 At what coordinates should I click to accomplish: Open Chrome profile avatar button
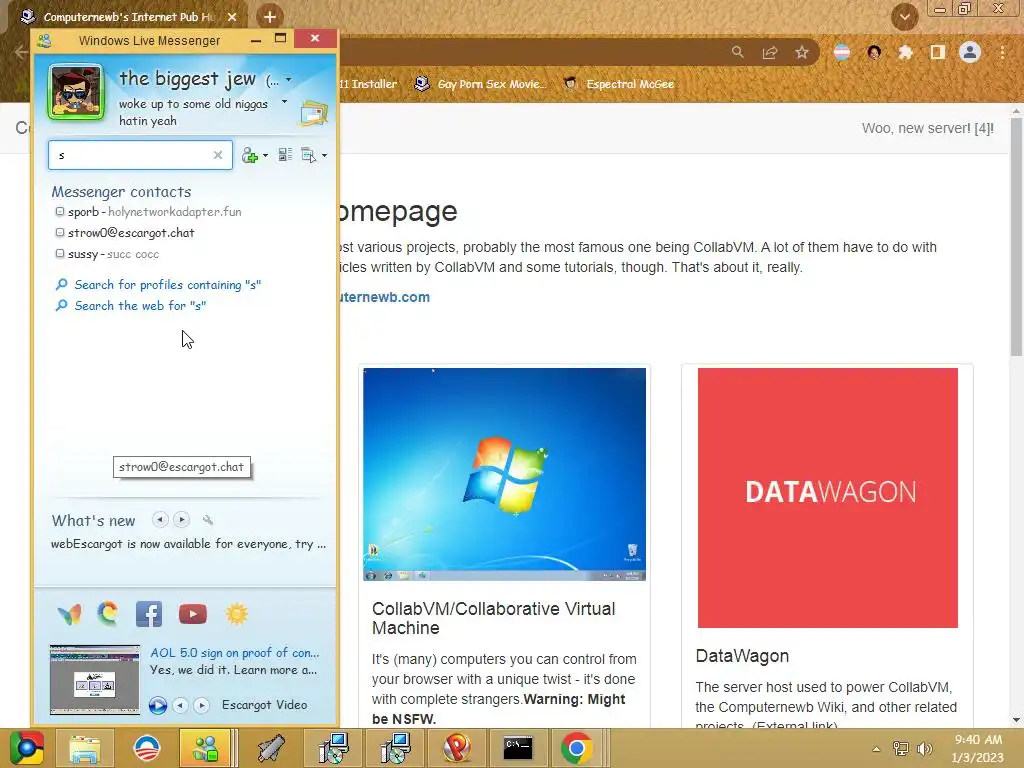pos(970,52)
